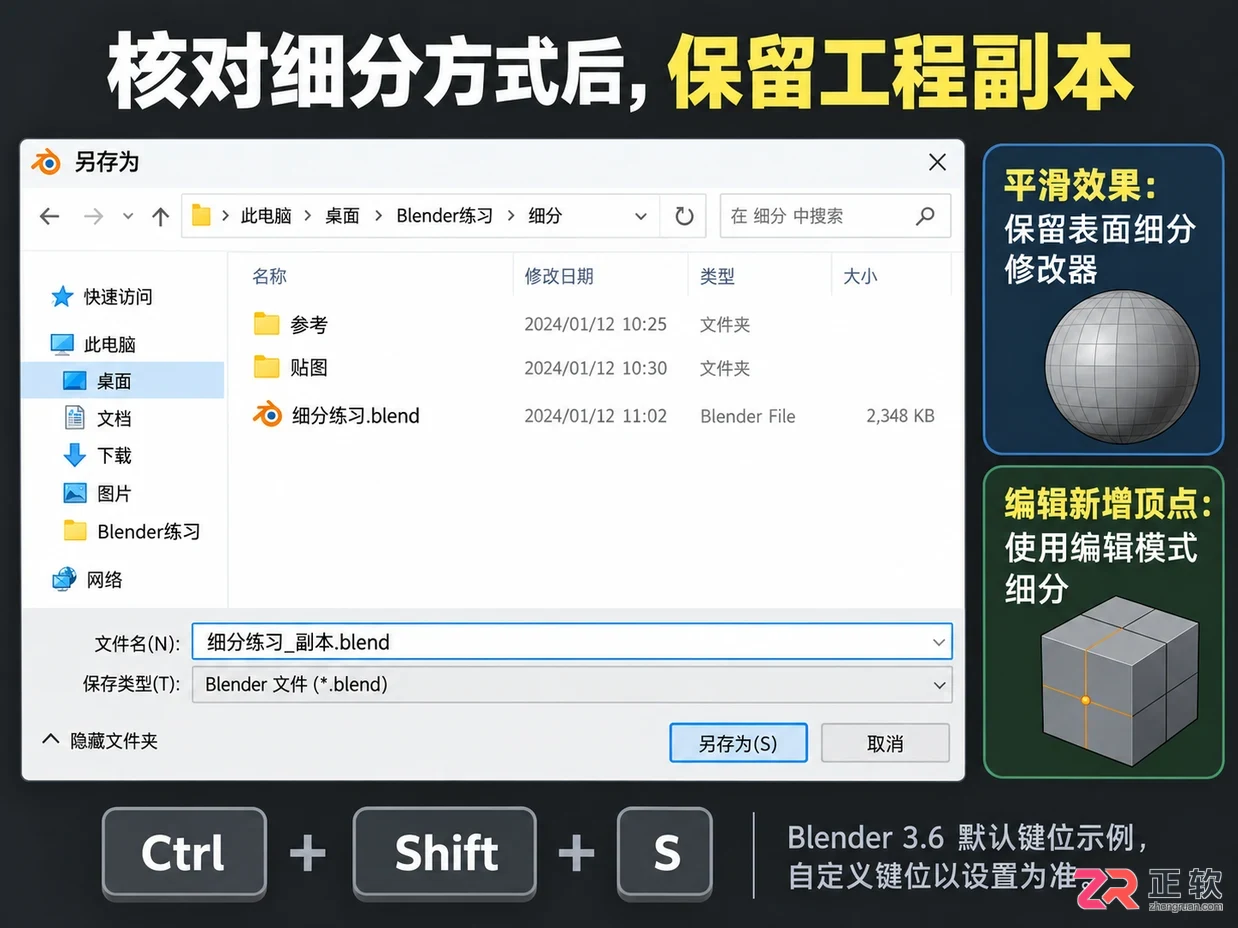Open 快速访问 in the sidebar
This screenshot has height=928, width=1238.
click(118, 297)
